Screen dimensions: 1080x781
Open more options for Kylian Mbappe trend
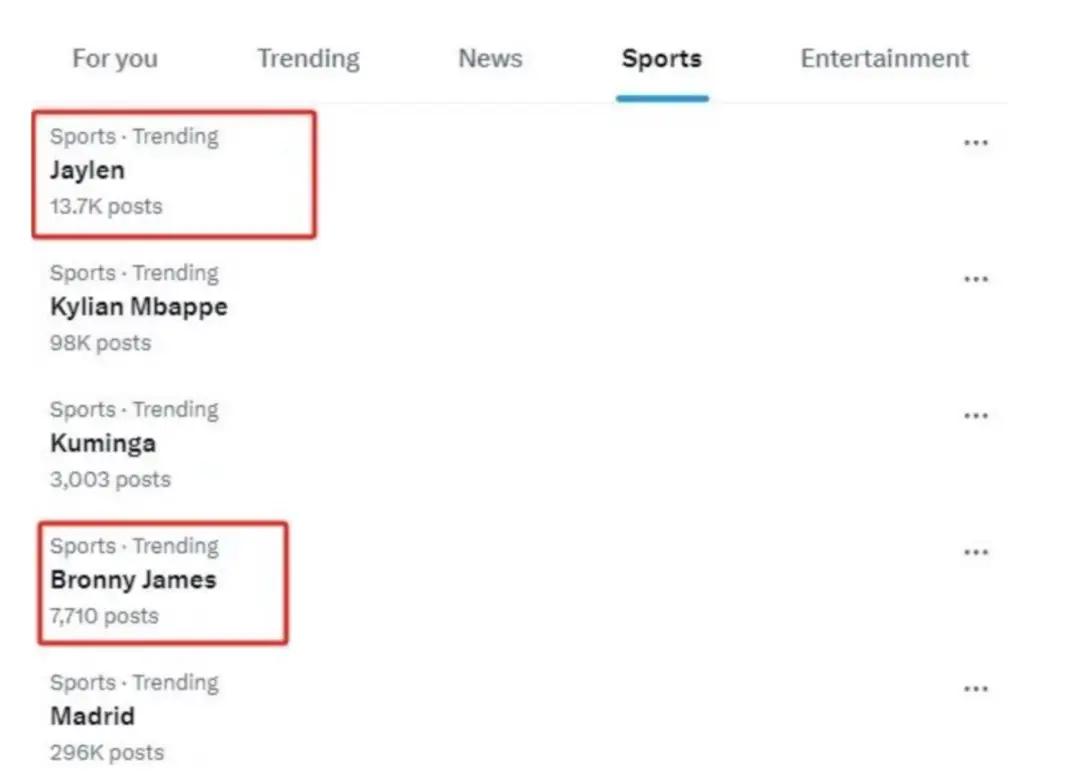coord(975,279)
